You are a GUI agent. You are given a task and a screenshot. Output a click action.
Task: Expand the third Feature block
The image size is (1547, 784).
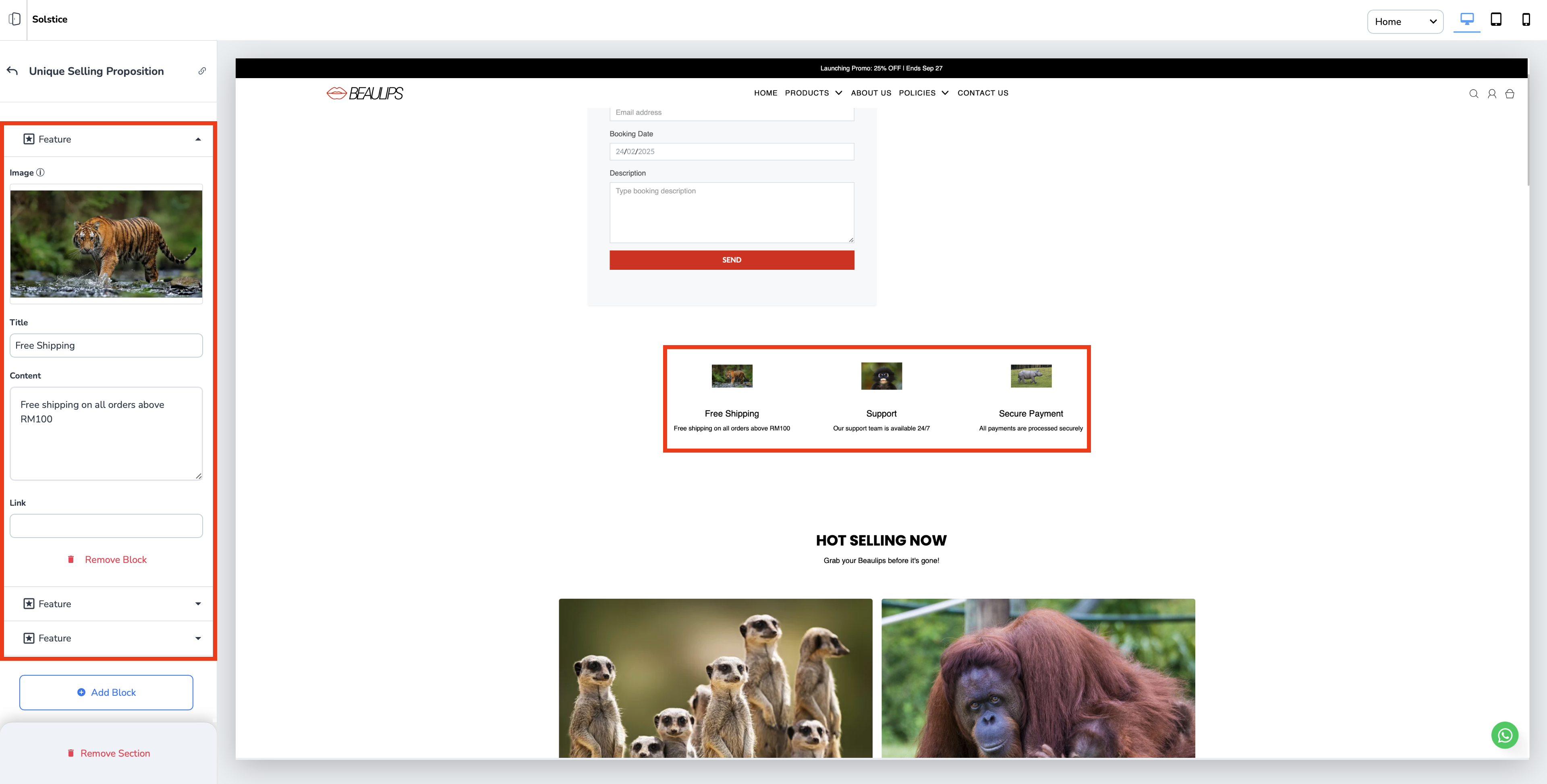click(197, 638)
